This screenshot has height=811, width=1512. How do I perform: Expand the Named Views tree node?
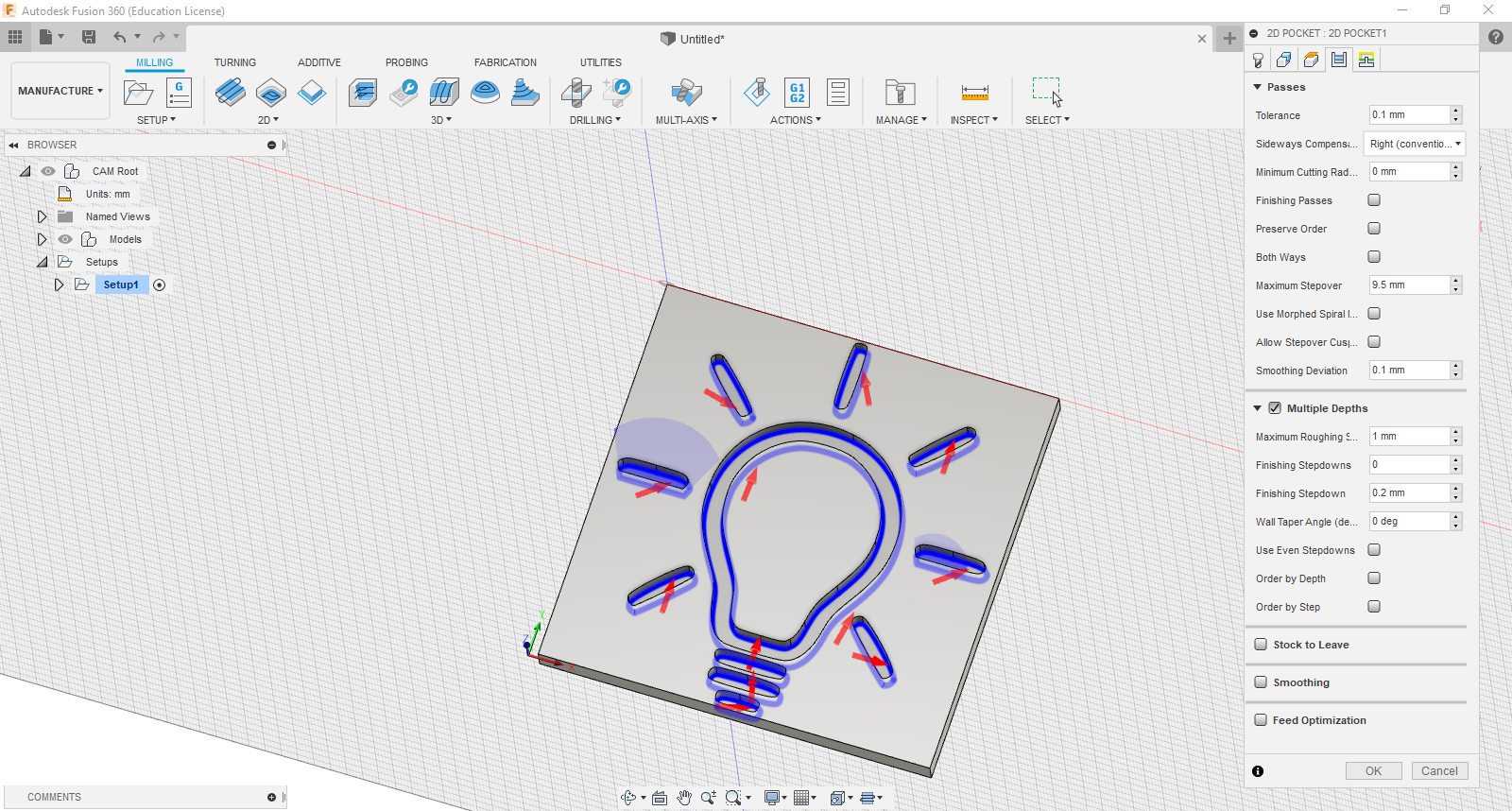pyautogui.click(x=42, y=216)
